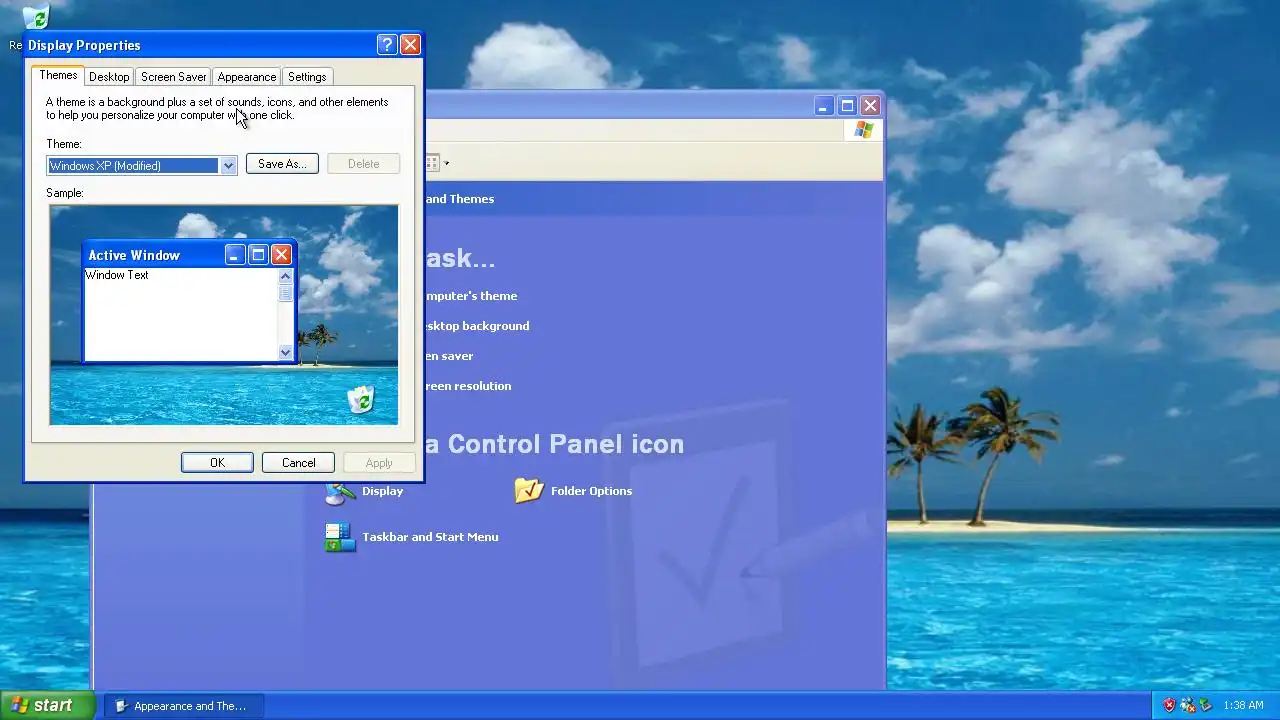1280x720 pixels.
Task: Choose the desktop background task link
Action: tap(477, 326)
